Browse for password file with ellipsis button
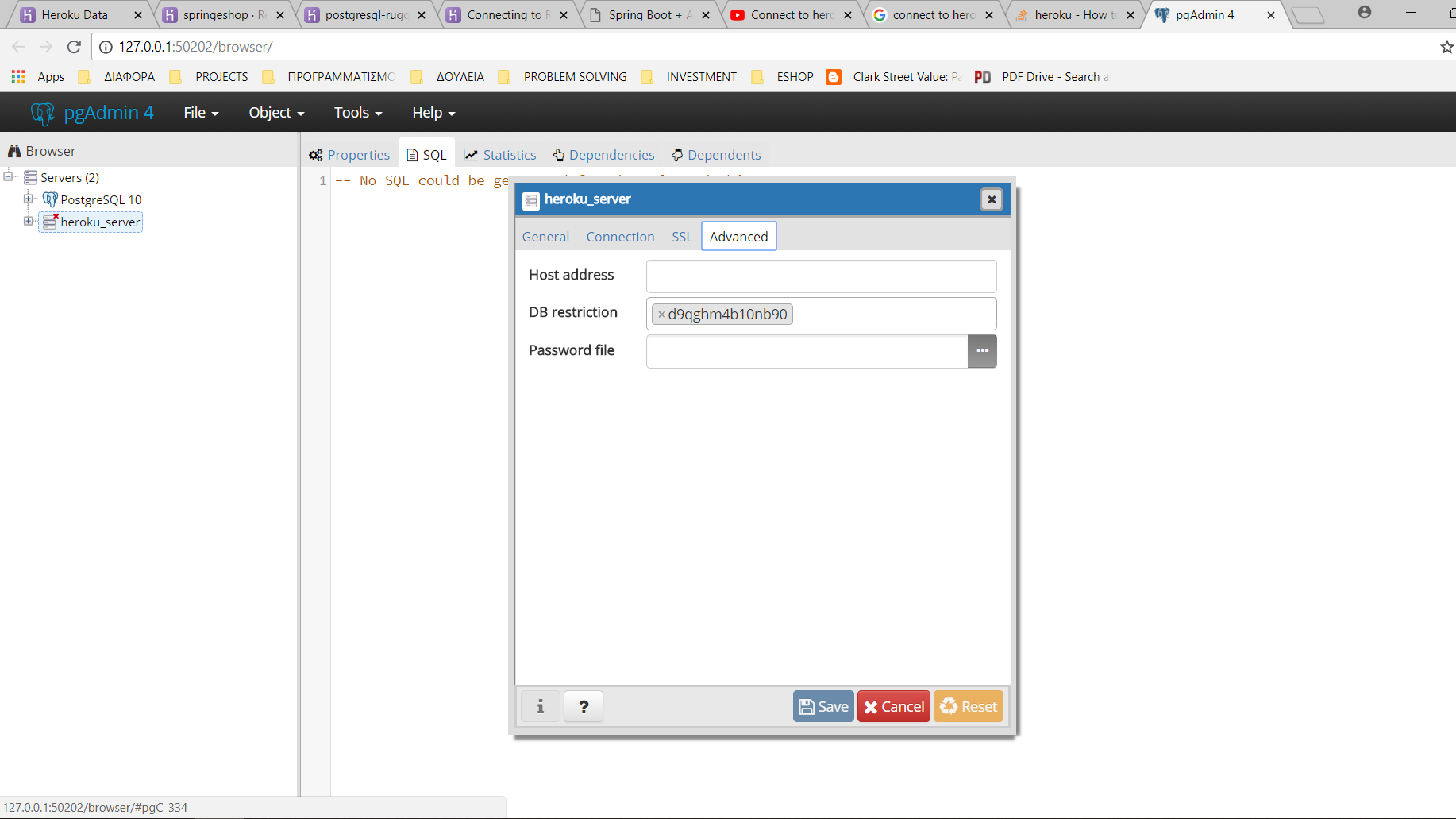The height and width of the screenshot is (819, 1456). (982, 351)
